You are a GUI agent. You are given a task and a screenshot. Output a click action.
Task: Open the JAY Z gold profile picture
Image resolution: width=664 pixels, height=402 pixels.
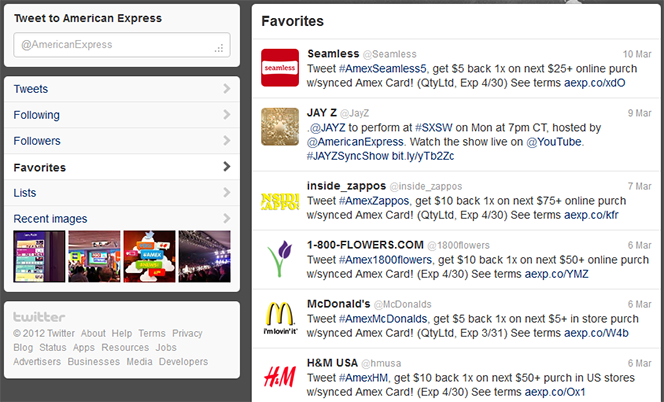[280, 127]
